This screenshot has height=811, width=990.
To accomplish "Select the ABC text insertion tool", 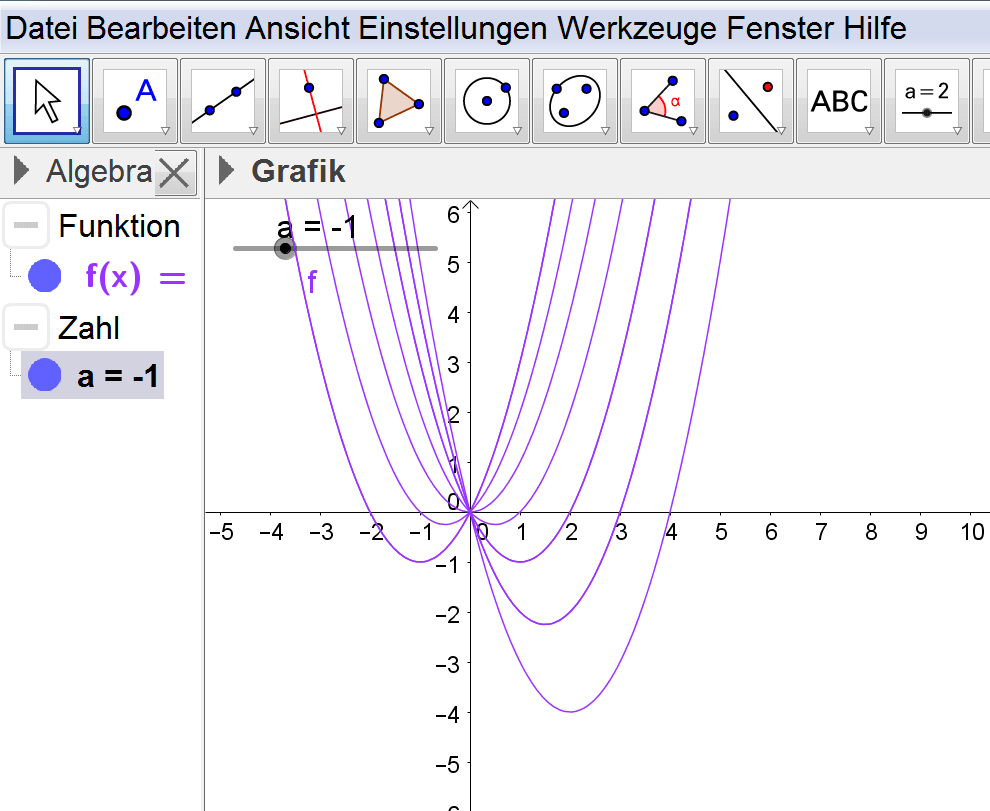I will [x=839, y=101].
